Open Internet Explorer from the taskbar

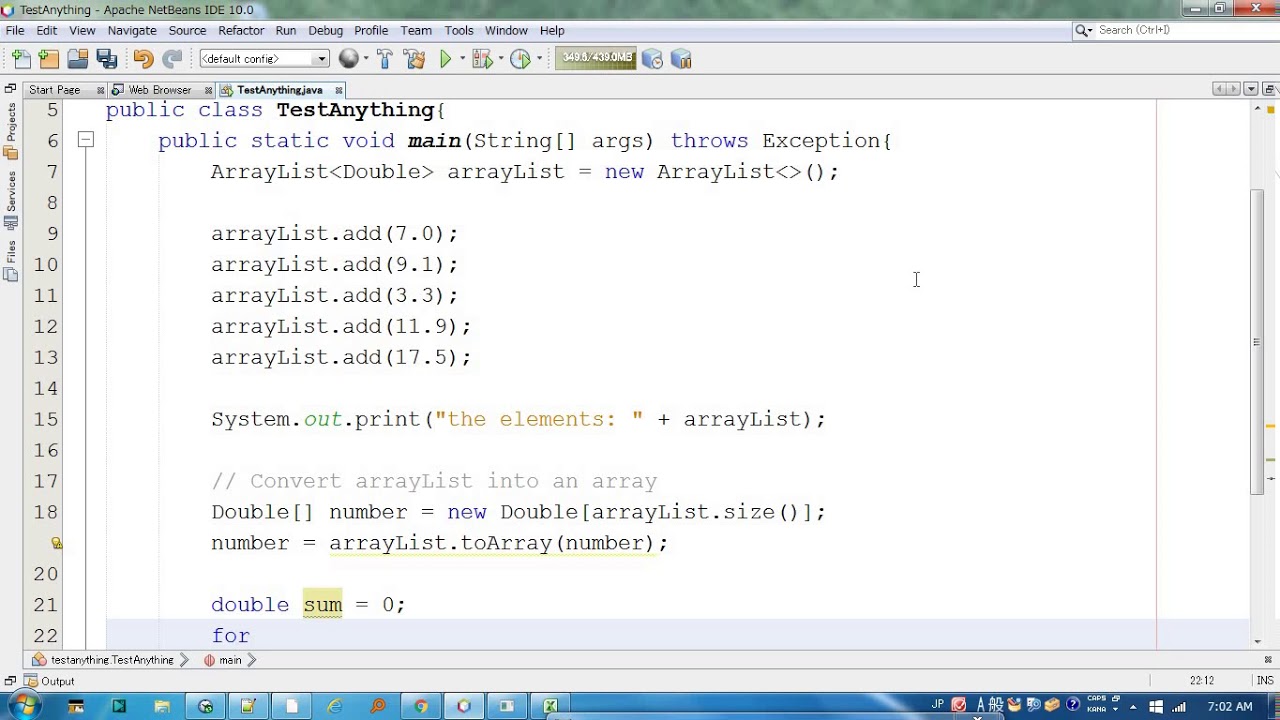(x=335, y=707)
